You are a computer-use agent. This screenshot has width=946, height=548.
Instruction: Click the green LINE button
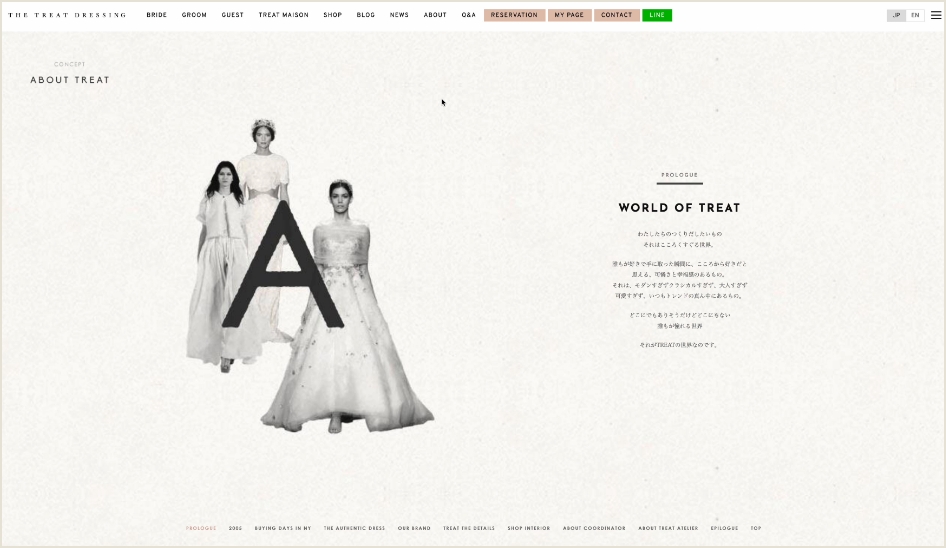point(657,15)
